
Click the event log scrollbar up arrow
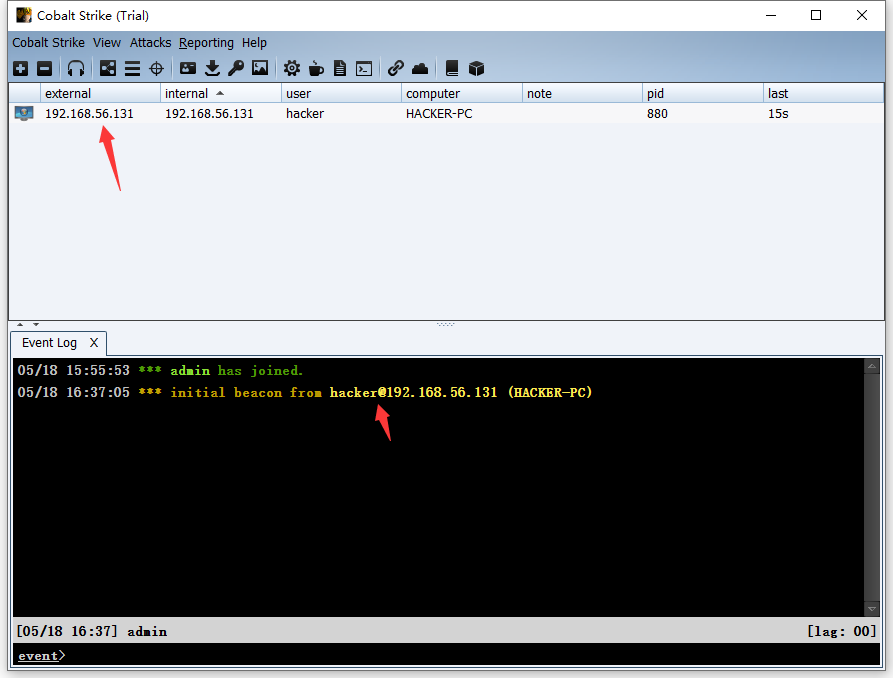872,366
